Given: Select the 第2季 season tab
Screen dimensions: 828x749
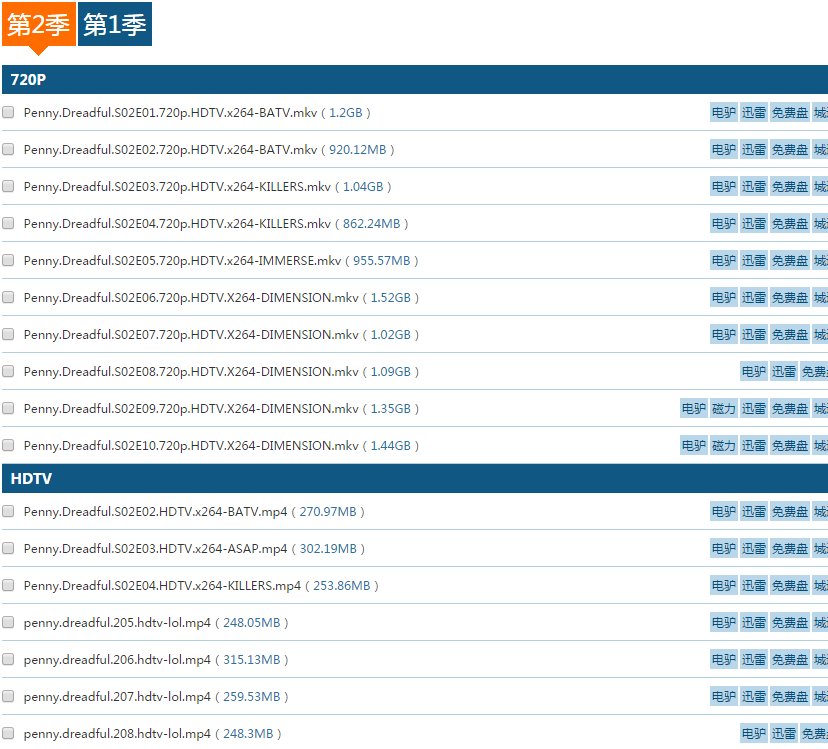Looking at the screenshot, I should pyautogui.click(x=38, y=25).
